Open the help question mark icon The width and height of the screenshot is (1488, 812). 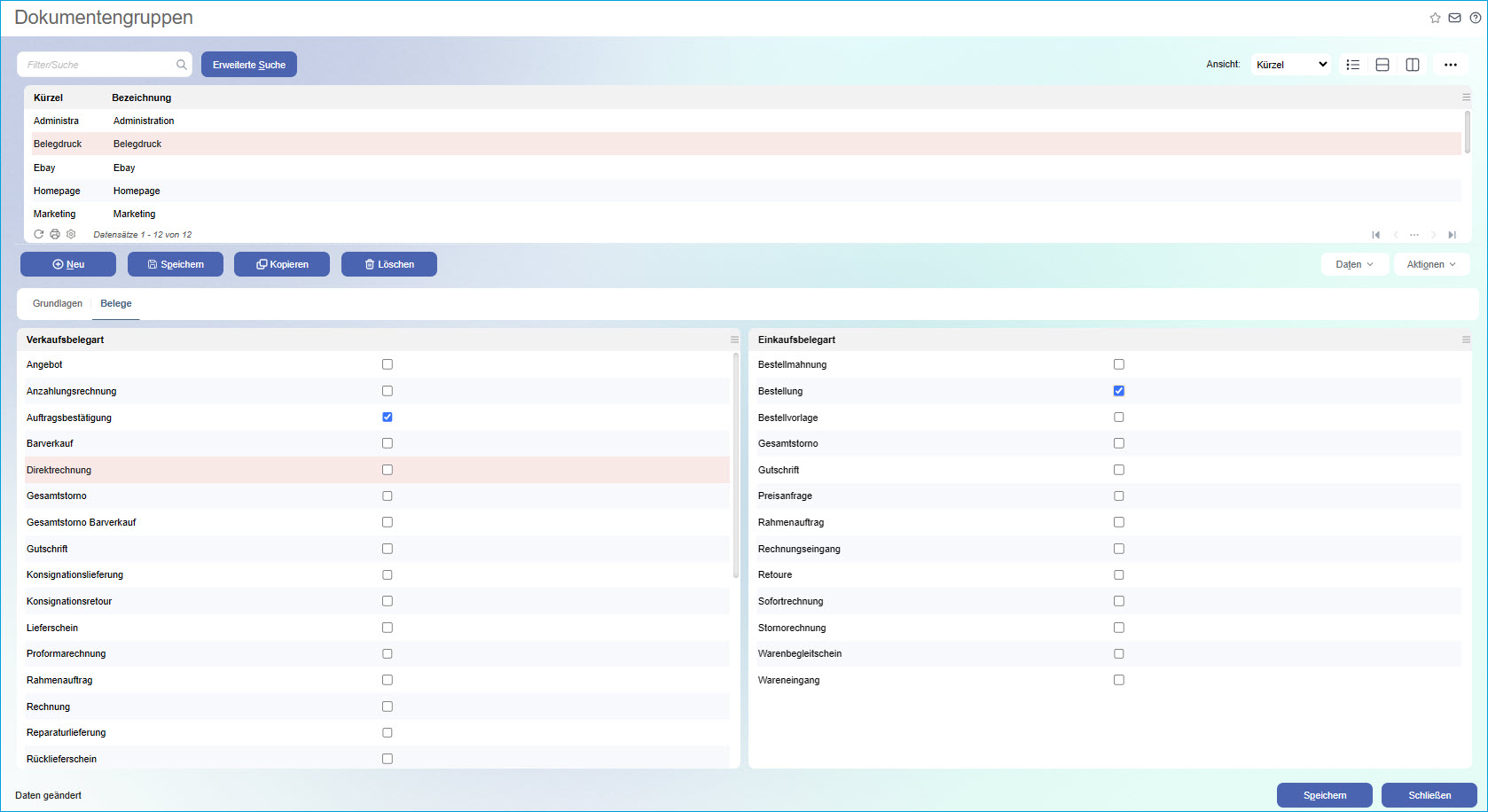pos(1476,18)
